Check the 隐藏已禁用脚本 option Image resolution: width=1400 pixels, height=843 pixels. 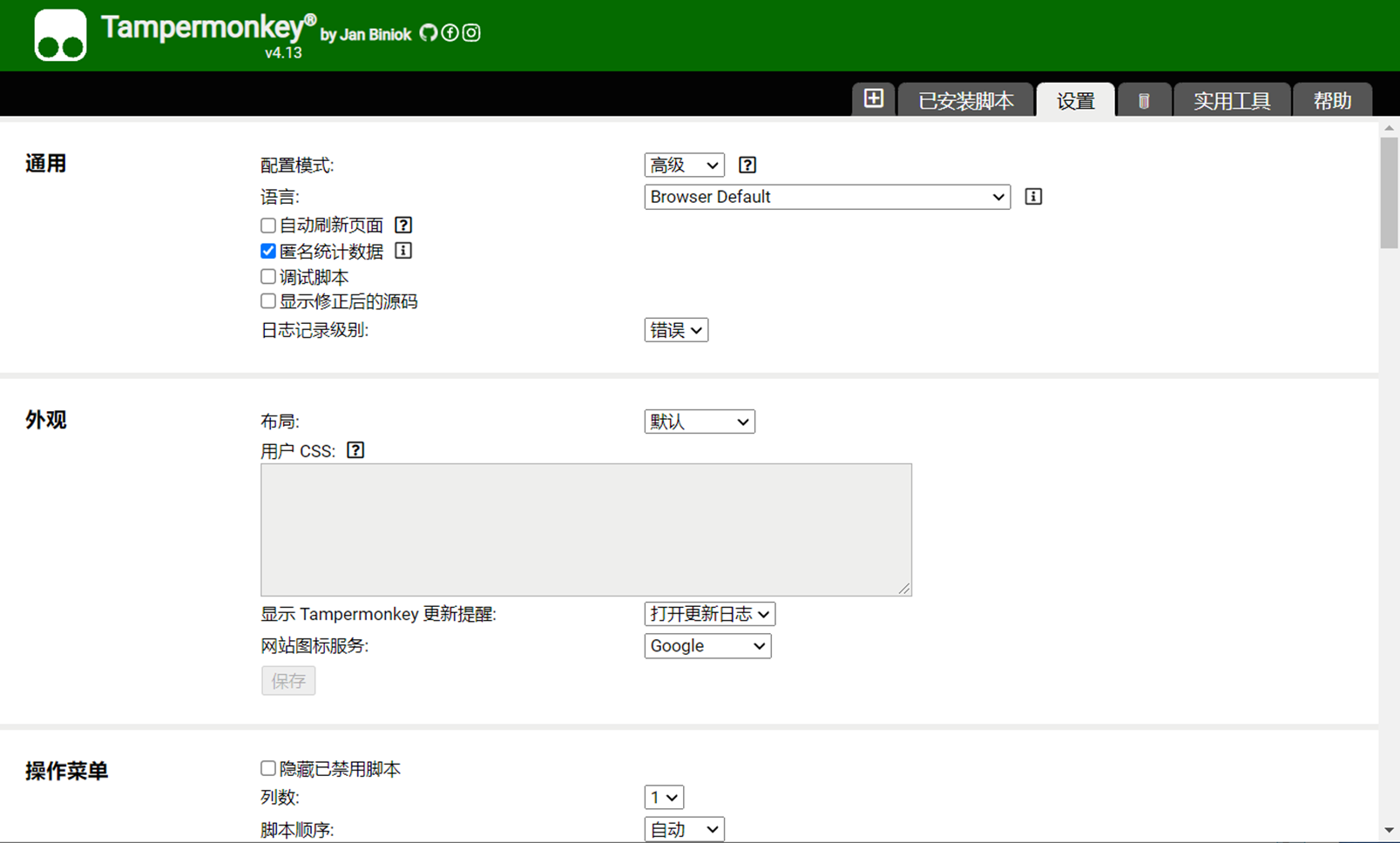pos(268,769)
